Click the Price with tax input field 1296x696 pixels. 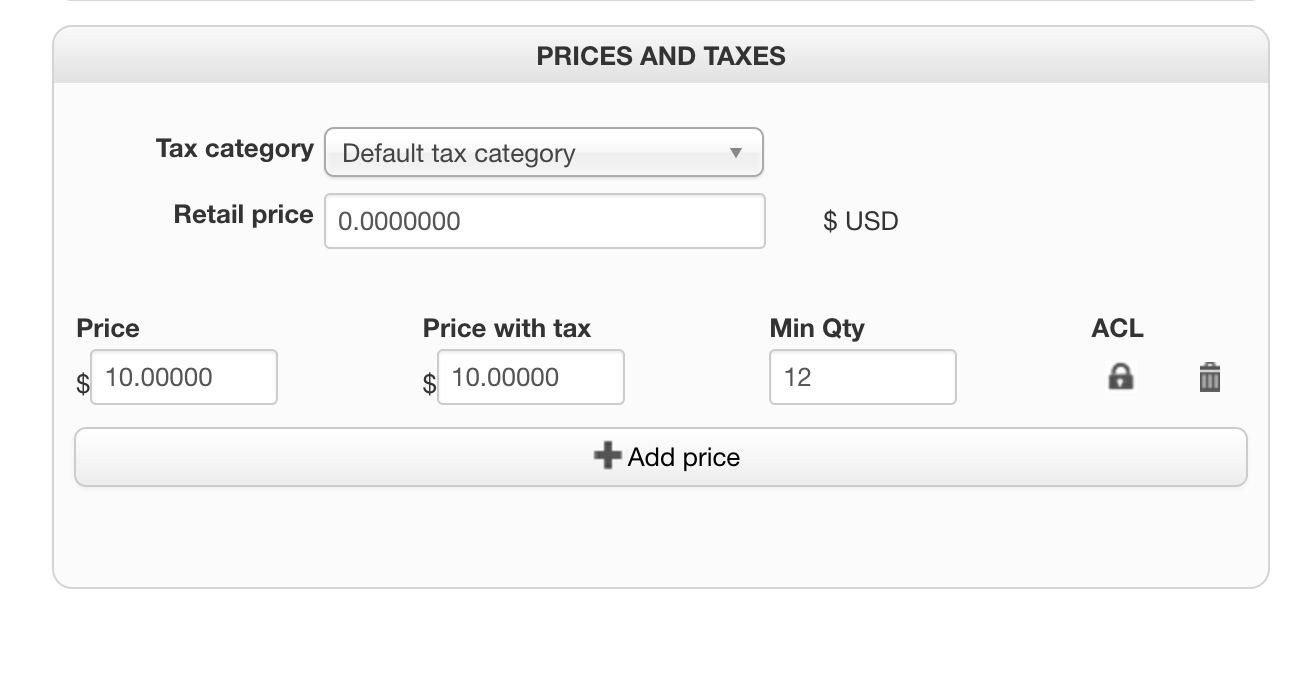pyautogui.click(x=530, y=377)
